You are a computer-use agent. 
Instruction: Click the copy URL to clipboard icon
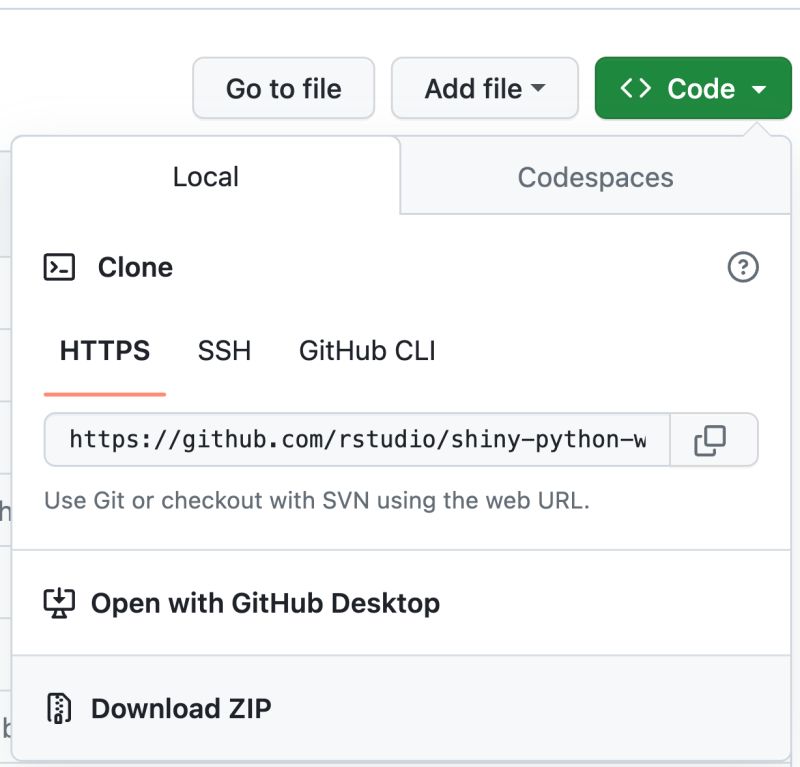tap(710, 440)
